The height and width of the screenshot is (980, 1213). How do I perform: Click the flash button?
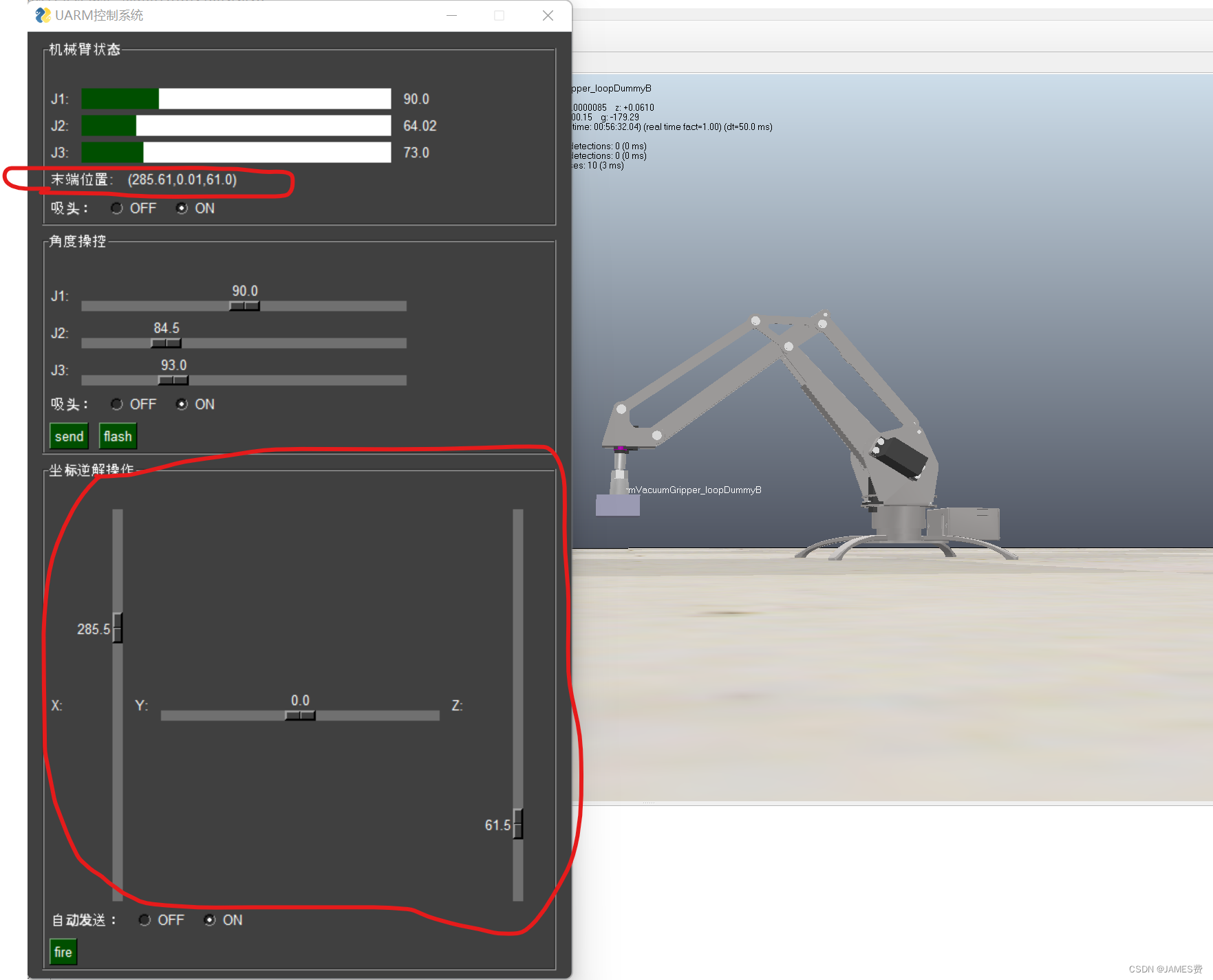click(118, 436)
